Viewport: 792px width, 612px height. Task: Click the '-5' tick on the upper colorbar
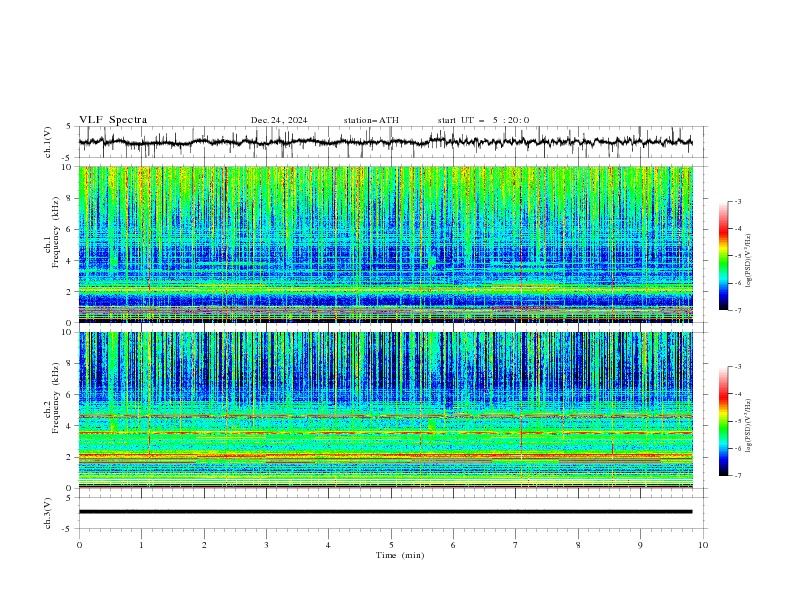tap(738, 256)
